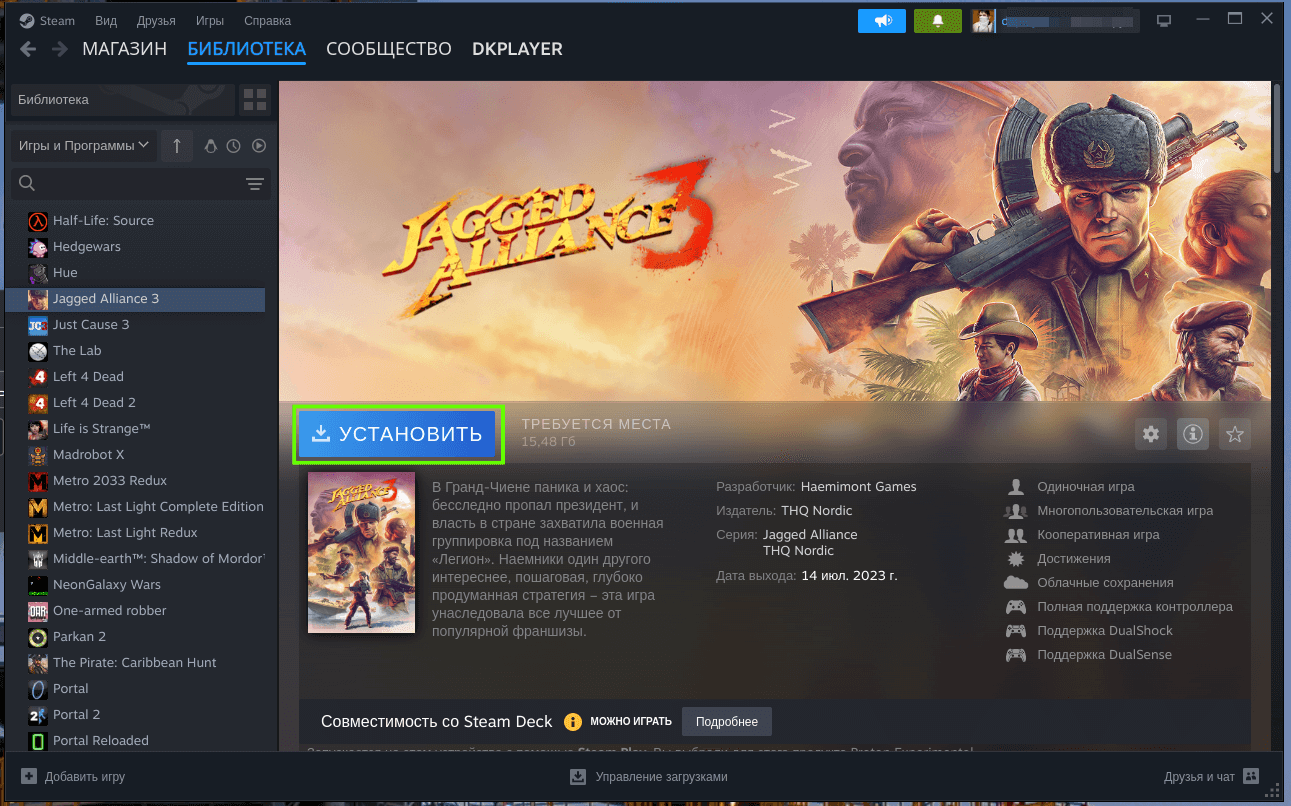The image size is (1291, 806).
Task: Click Добавить игру at bottom left
Action: [73, 777]
